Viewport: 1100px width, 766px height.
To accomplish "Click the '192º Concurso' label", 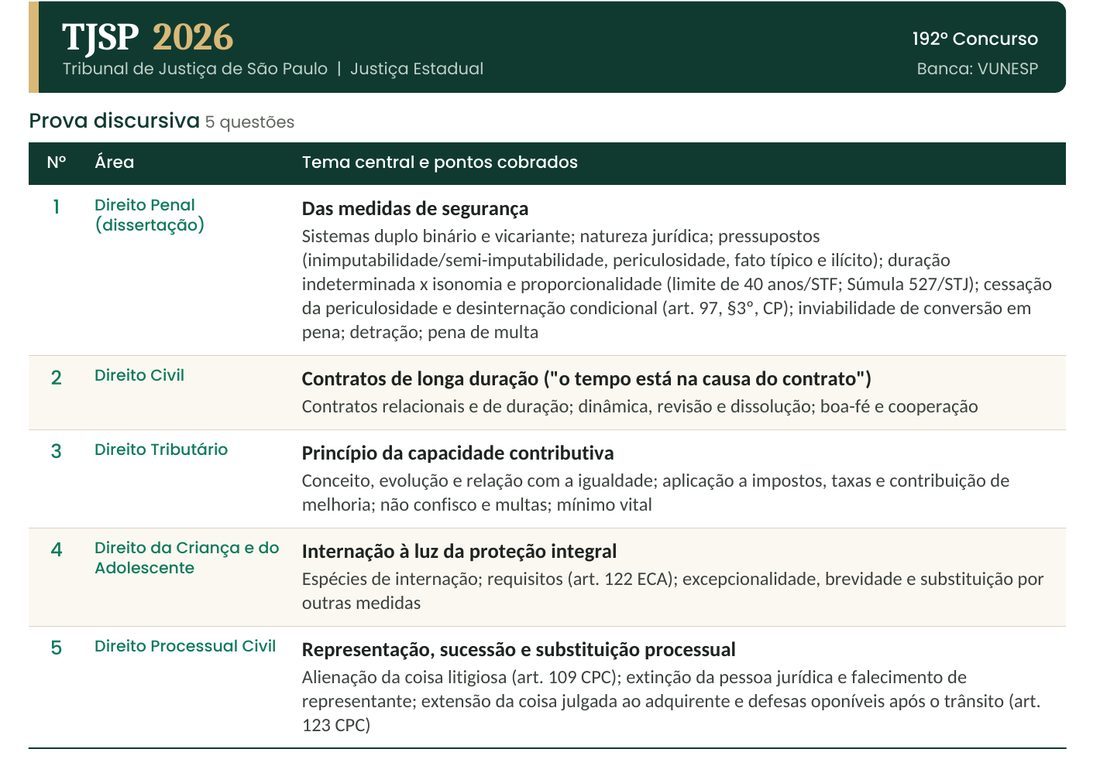I will tap(974, 39).
